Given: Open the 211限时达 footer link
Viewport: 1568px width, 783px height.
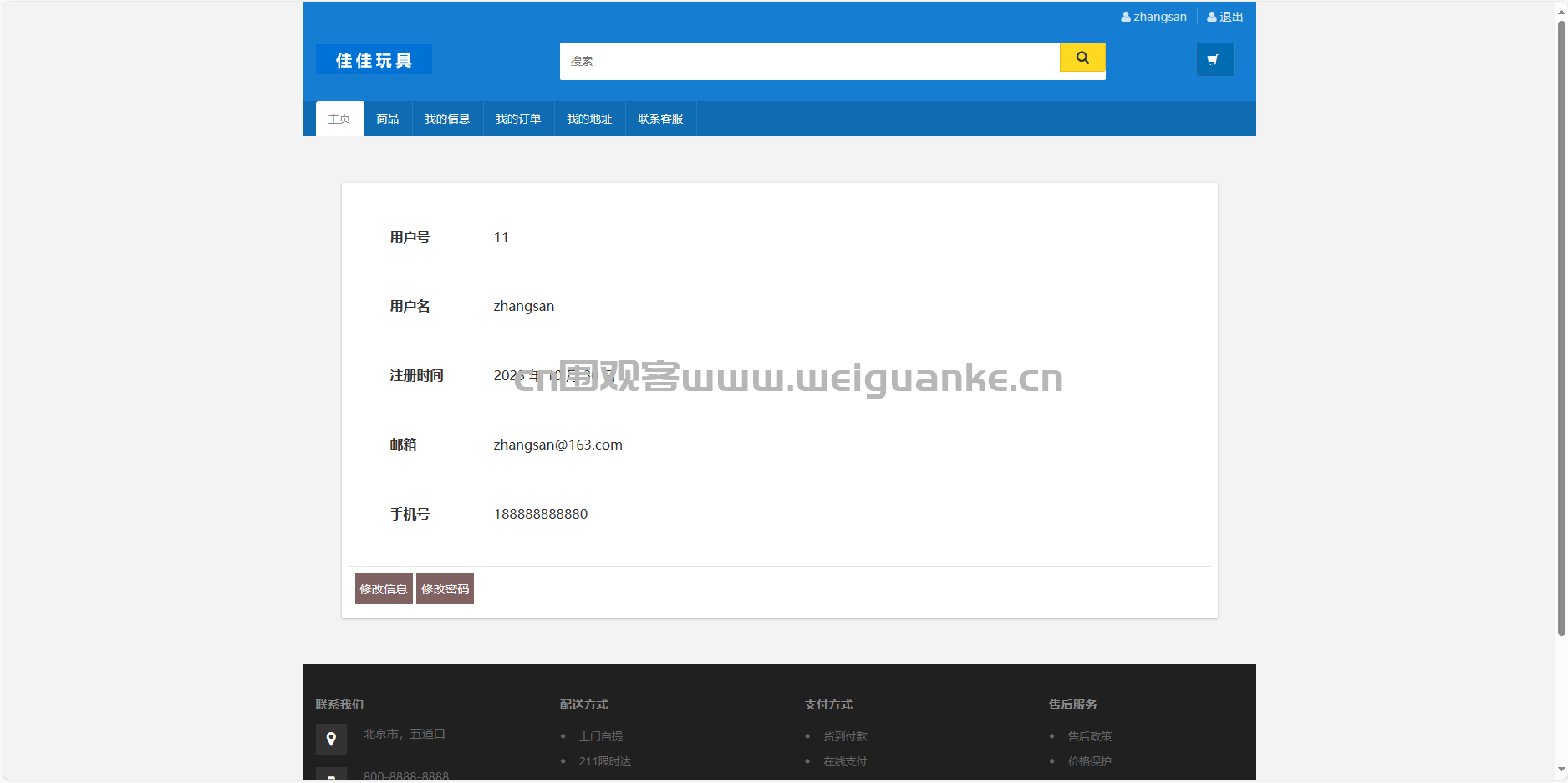Looking at the screenshot, I should coord(605,761).
